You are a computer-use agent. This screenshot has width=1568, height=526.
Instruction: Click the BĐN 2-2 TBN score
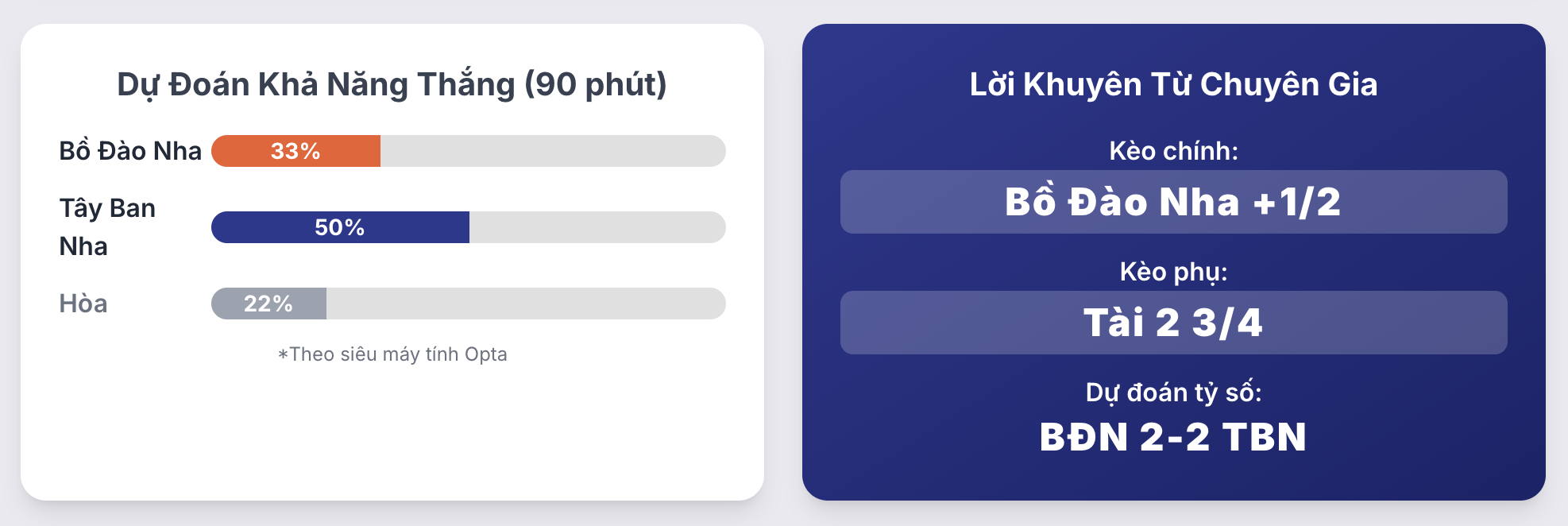(x=1173, y=437)
